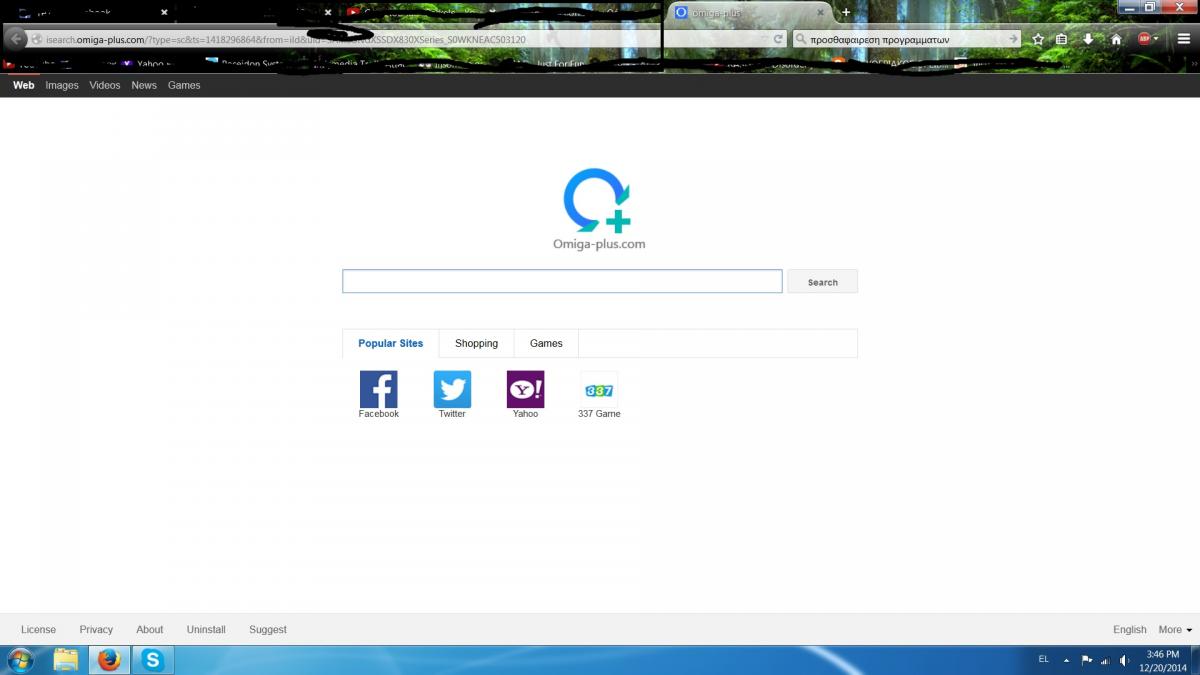Image resolution: width=1200 pixels, height=675 pixels.
Task: Select the Videos search category
Action: 105,85
